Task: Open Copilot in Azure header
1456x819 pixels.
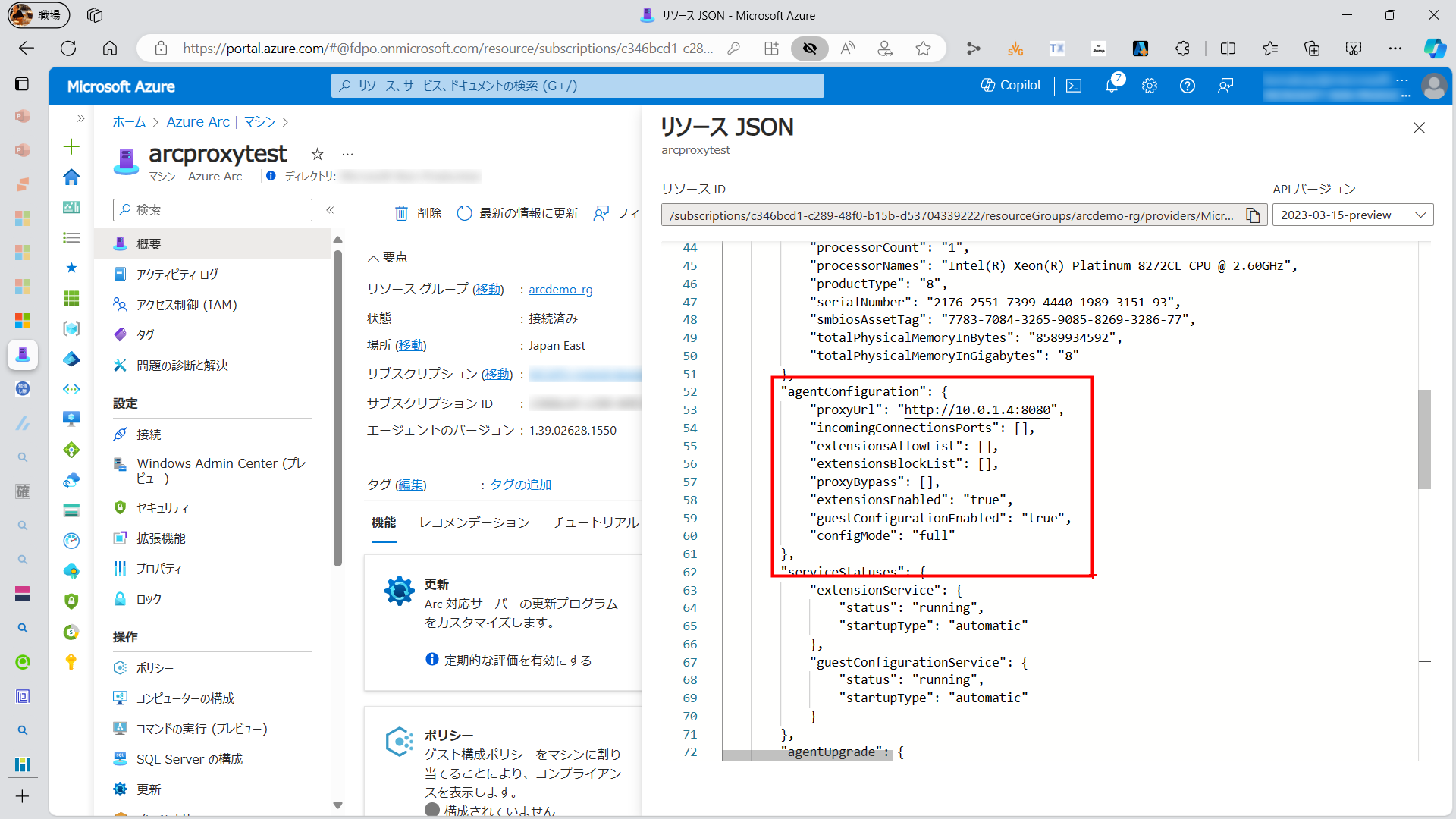Action: click(1012, 85)
